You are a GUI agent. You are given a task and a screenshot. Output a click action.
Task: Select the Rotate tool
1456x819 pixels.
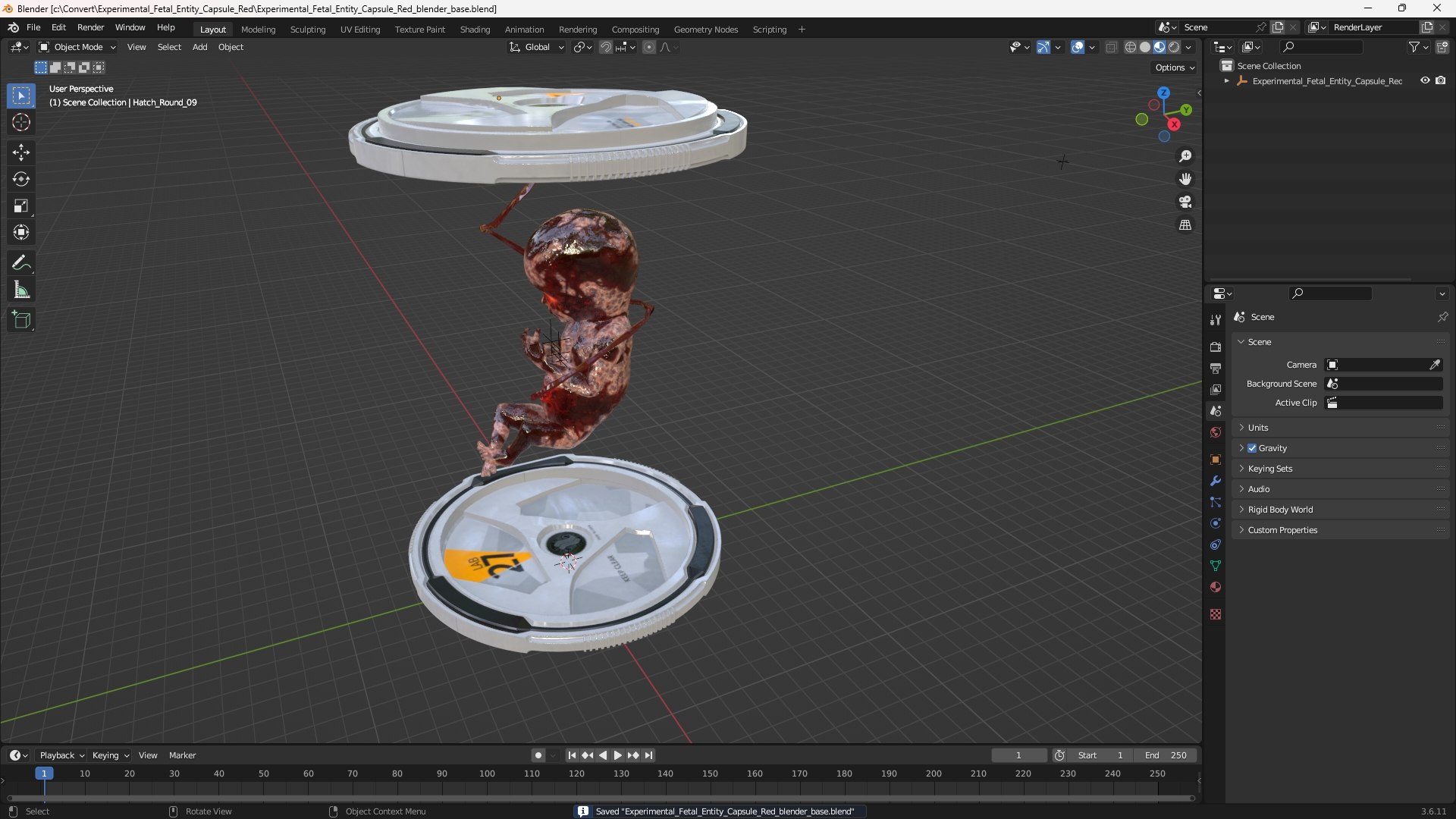pyautogui.click(x=21, y=179)
